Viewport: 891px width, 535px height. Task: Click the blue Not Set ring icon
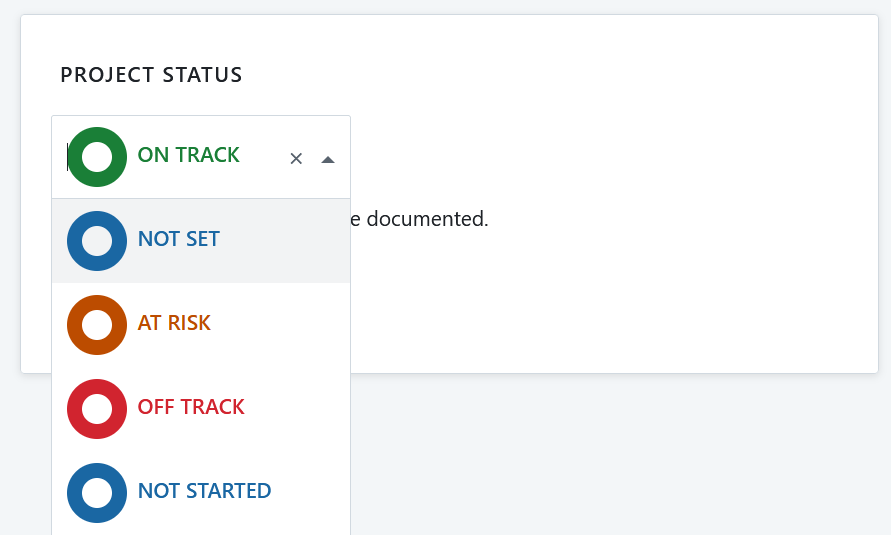pos(97,241)
